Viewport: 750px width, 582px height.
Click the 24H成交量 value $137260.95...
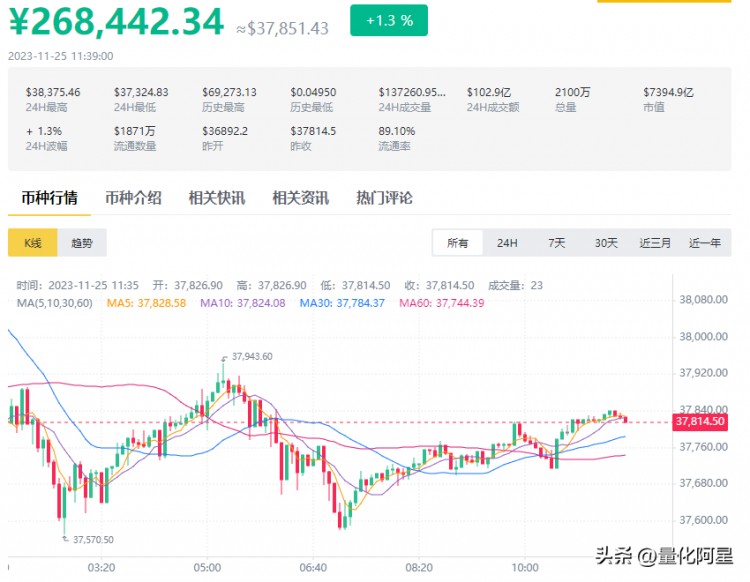click(412, 92)
